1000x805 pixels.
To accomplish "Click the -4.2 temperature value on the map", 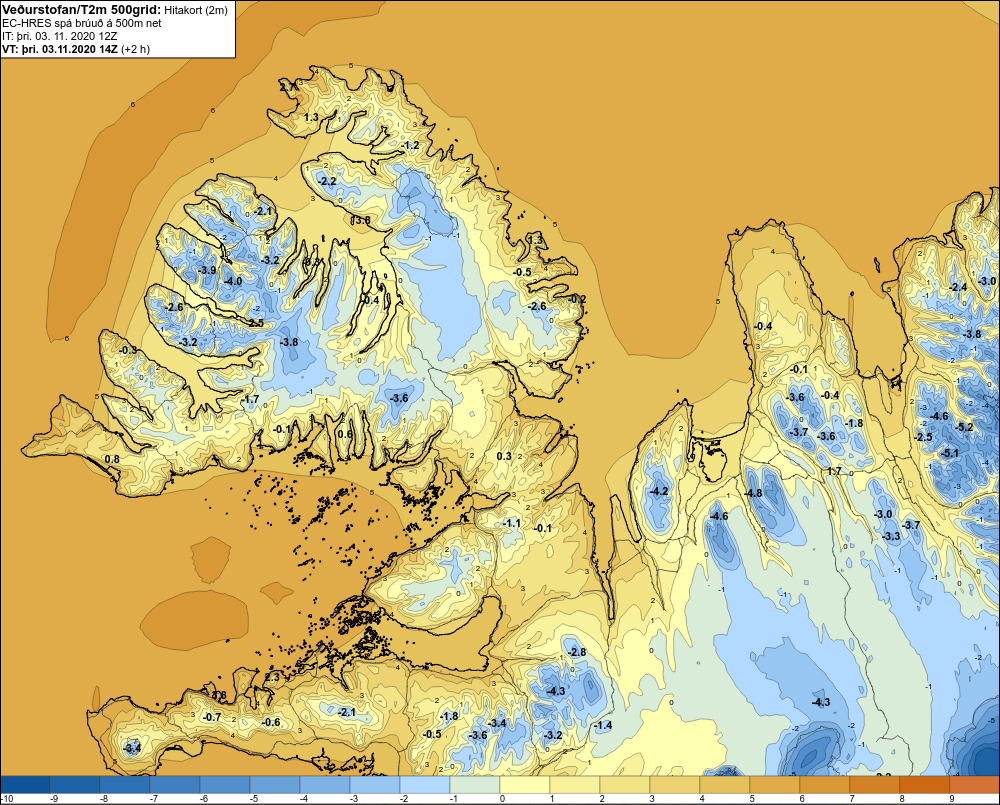I will tap(659, 491).
